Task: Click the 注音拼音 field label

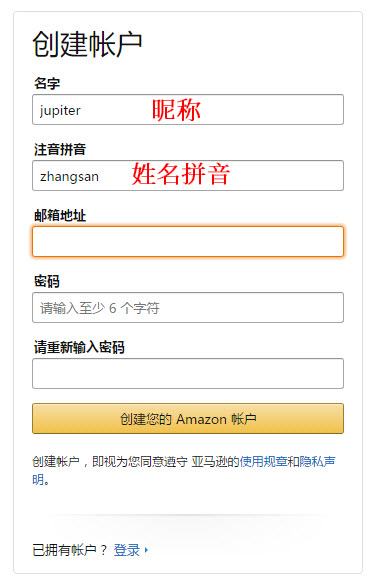Action: point(60,149)
